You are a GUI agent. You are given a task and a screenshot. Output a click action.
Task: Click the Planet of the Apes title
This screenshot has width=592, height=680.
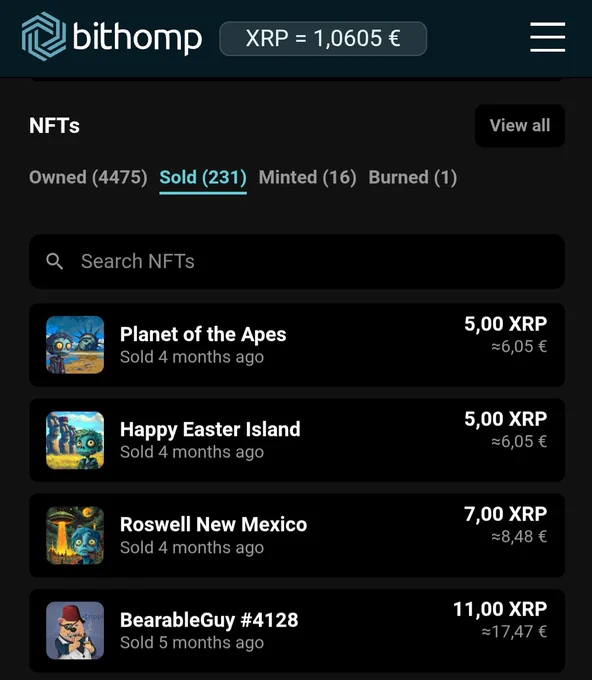click(x=203, y=334)
